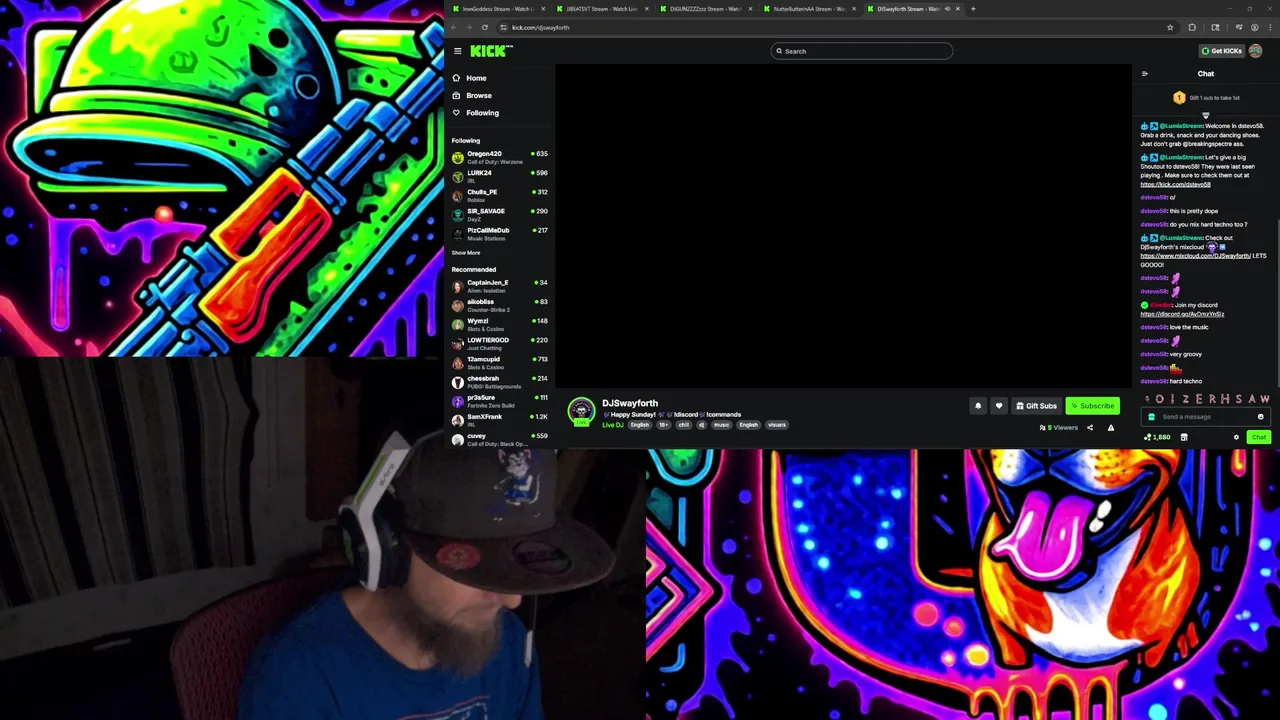The height and width of the screenshot is (720, 1280).
Task: Collapse the chat panel with the arrow icon
Action: (x=1145, y=74)
